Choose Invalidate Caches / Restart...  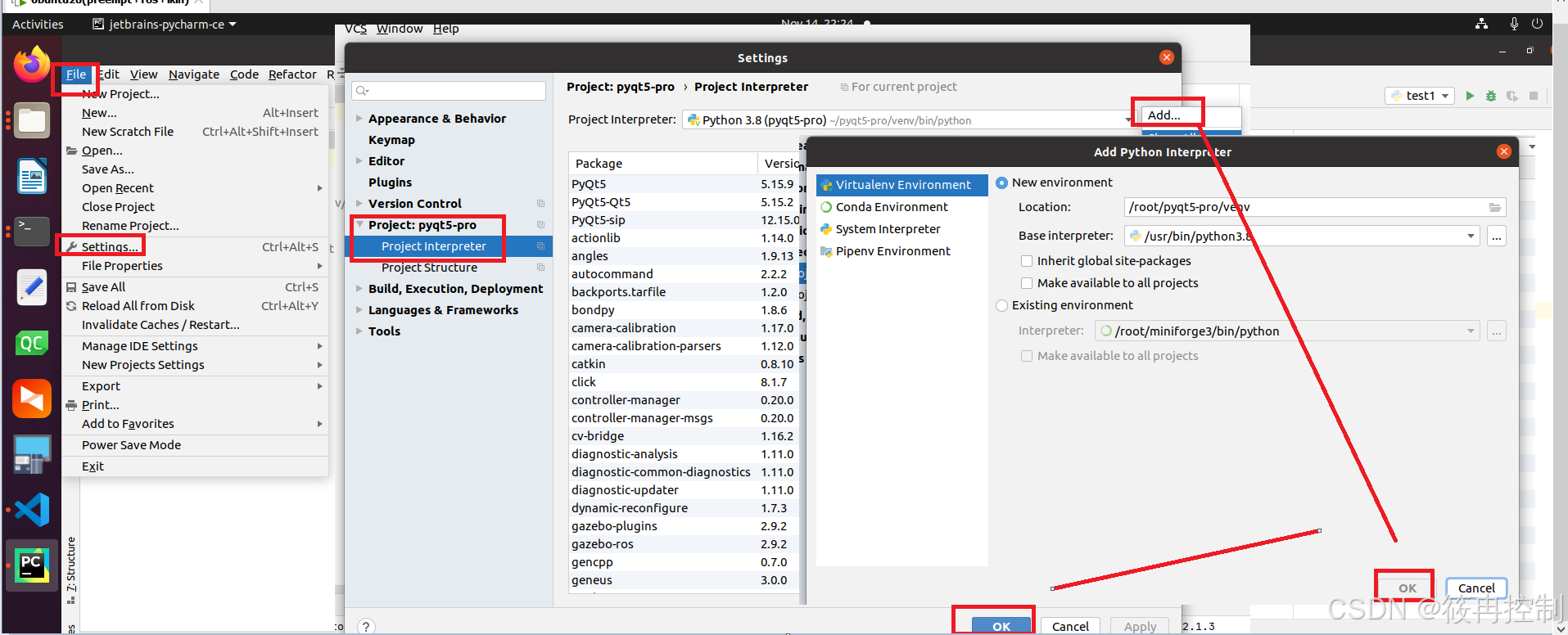195,325
